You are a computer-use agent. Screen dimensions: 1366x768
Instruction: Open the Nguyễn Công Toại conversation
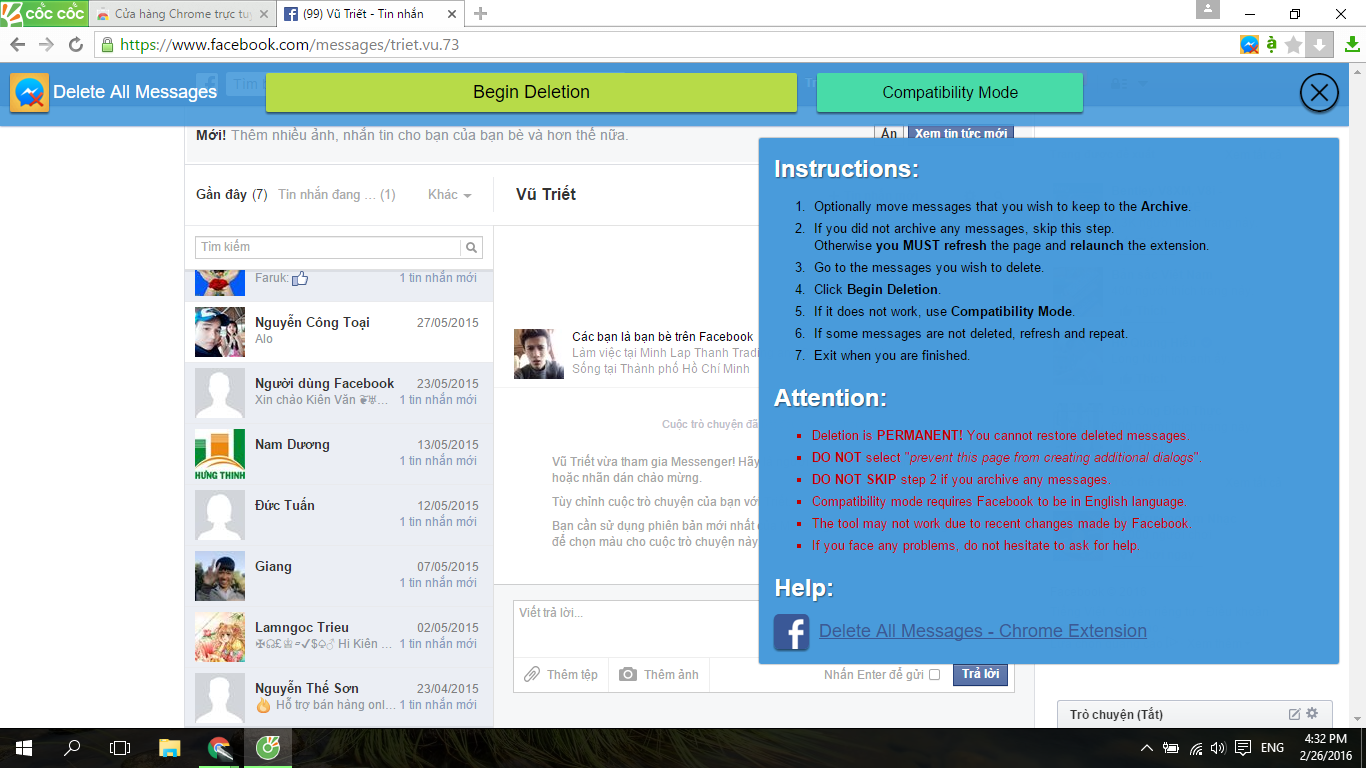click(339, 332)
